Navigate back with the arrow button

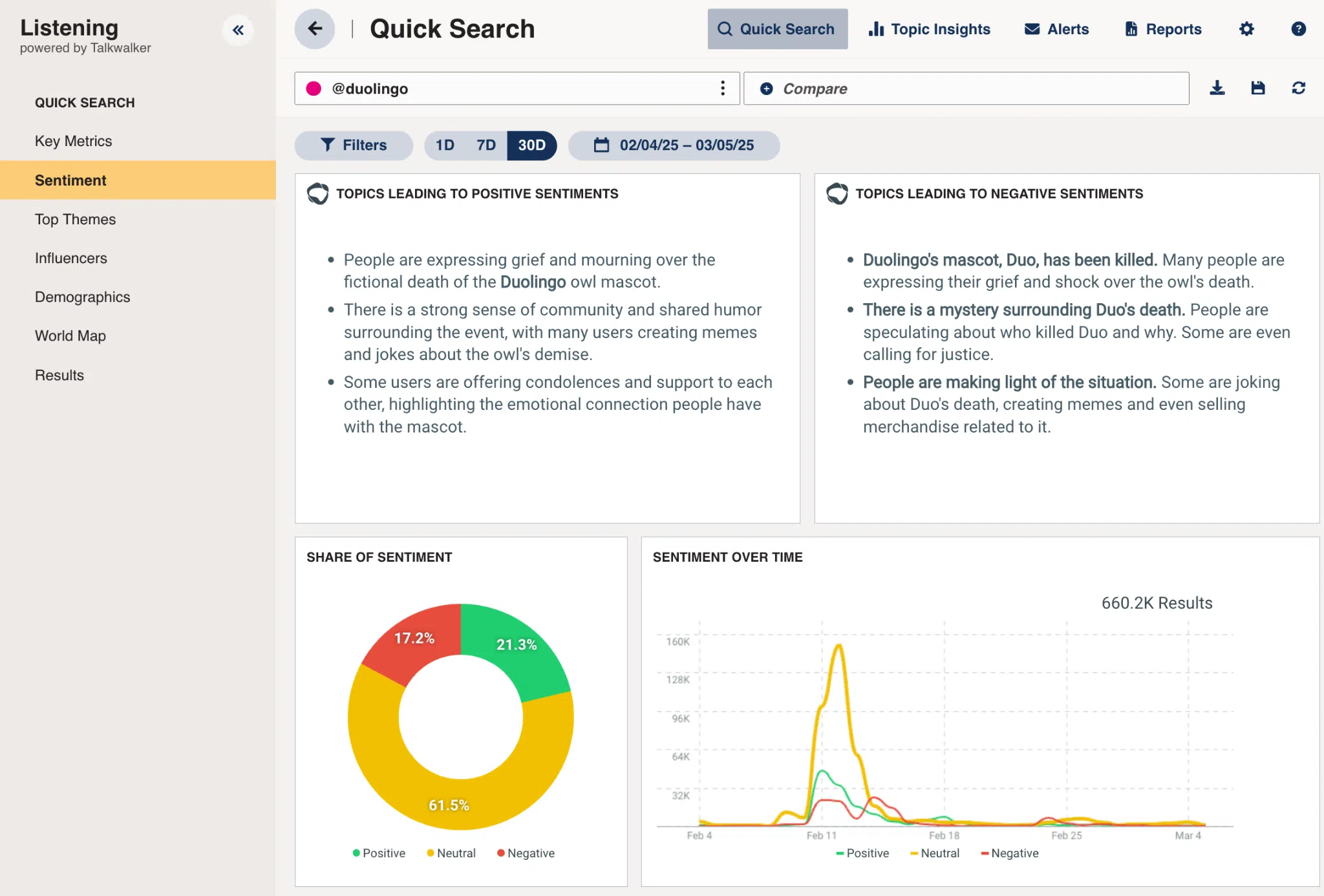pos(315,28)
